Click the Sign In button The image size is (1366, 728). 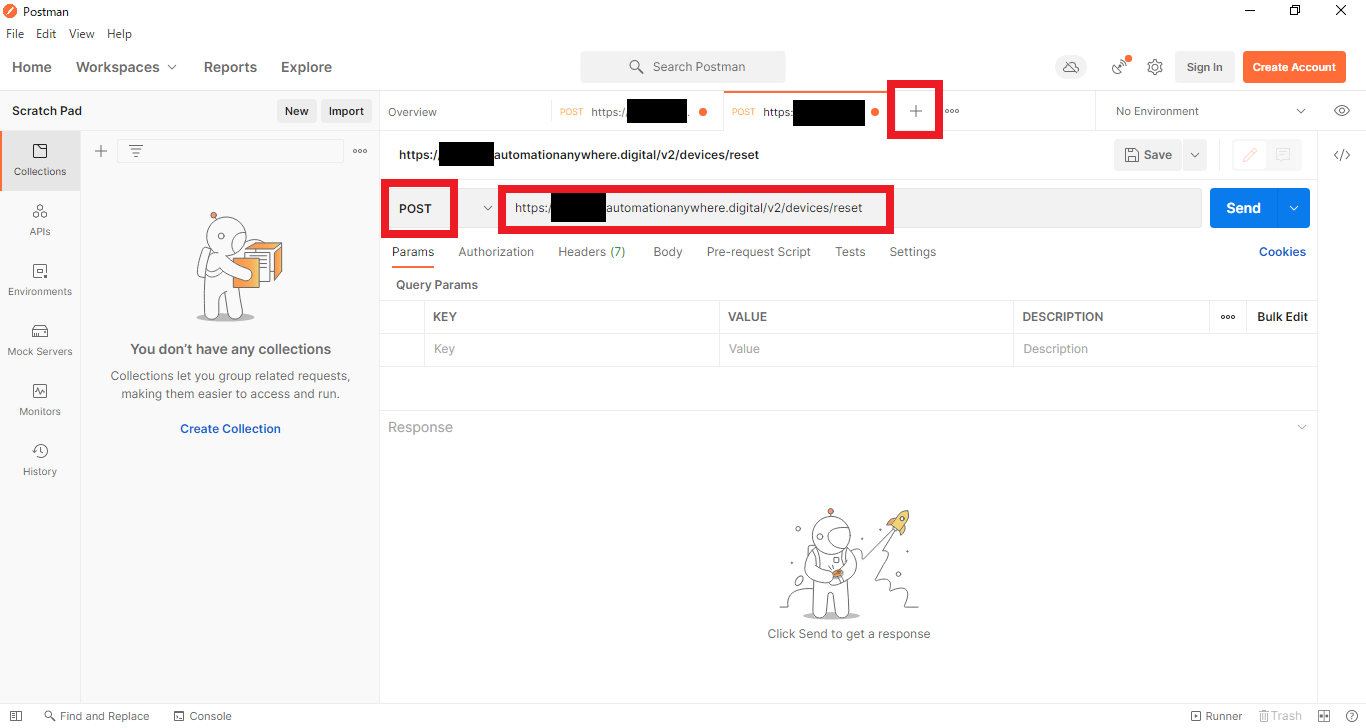pyautogui.click(x=1204, y=67)
